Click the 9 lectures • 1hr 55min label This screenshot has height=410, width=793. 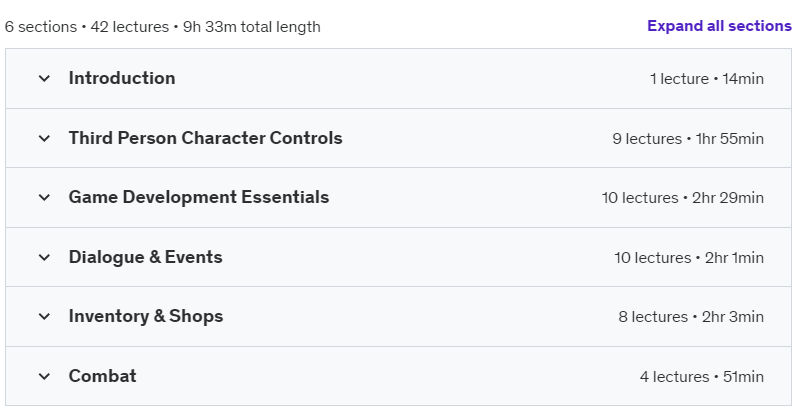(688, 139)
